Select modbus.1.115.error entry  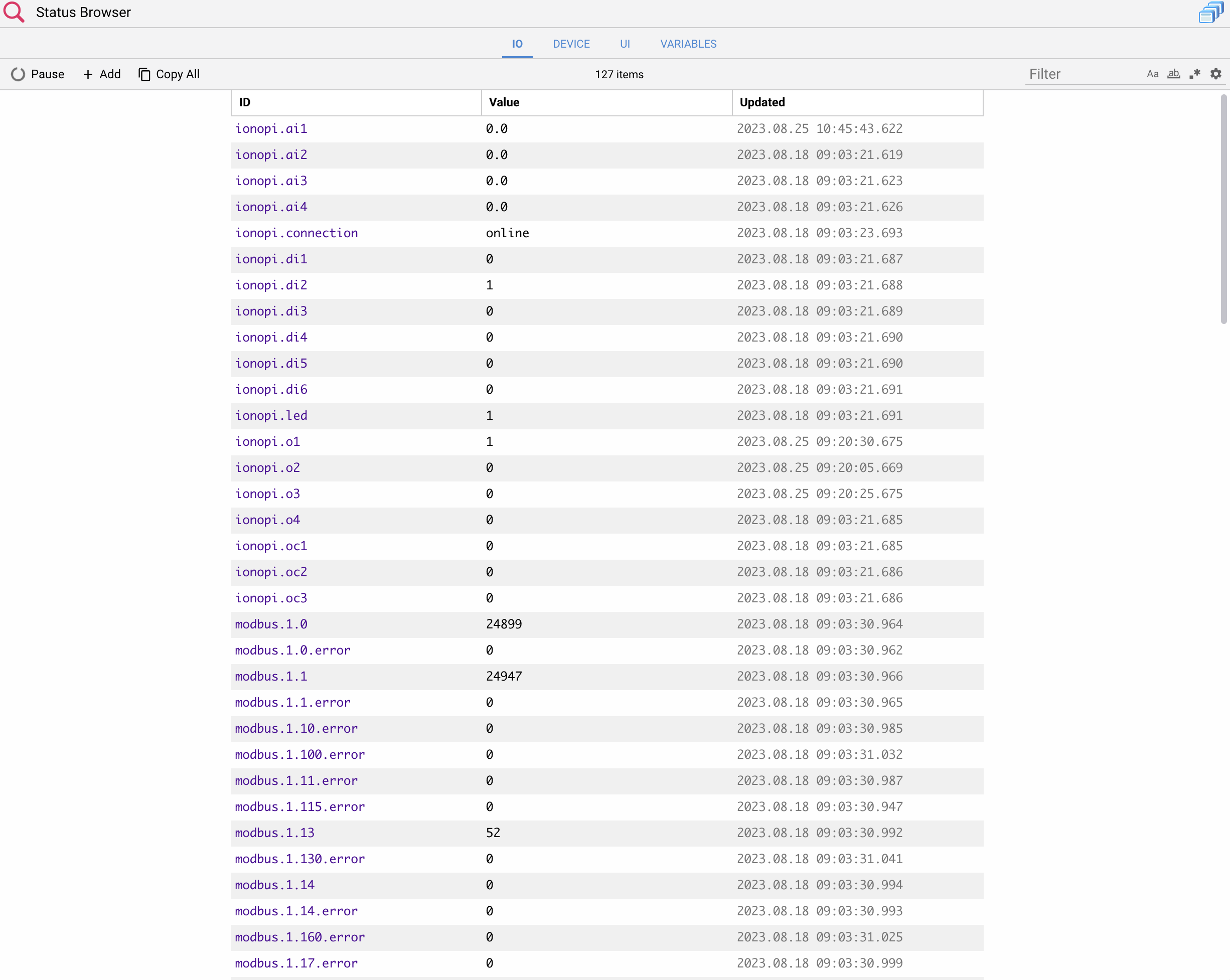(300, 807)
